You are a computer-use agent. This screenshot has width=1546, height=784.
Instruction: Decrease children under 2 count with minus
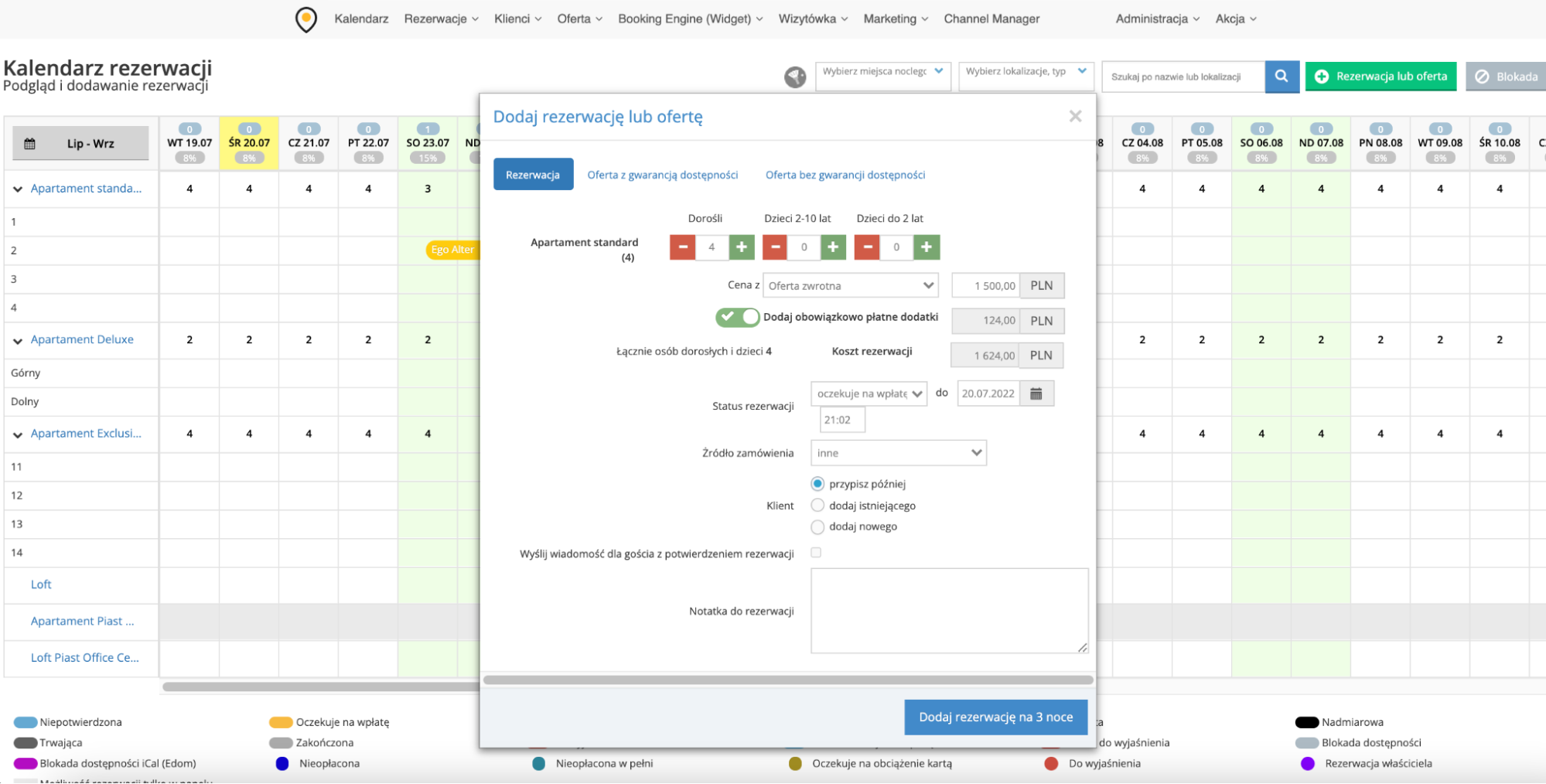pyautogui.click(x=867, y=247)
